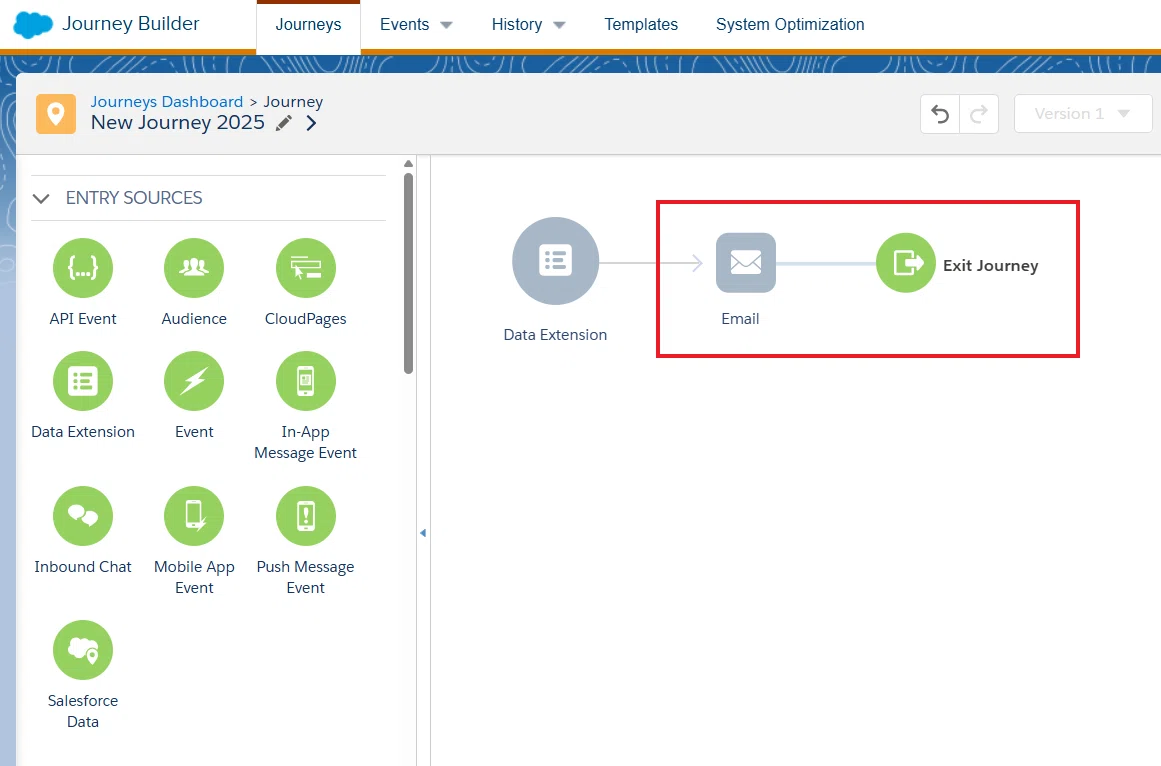Image resolution: width=1161 pixels, height=766 pixels.
Task: Click the Email label under activity
Action: click(x=740, y=319)
